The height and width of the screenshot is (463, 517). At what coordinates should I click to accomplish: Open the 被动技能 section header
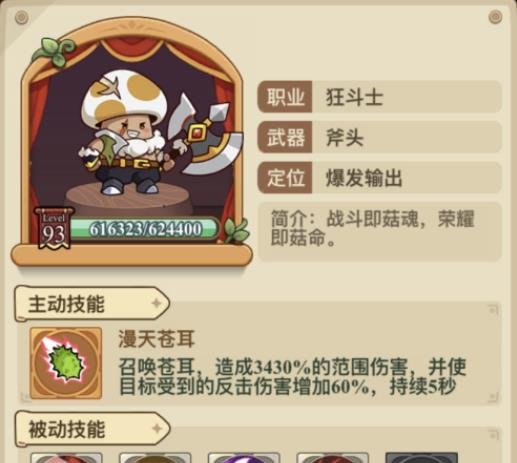92,429
